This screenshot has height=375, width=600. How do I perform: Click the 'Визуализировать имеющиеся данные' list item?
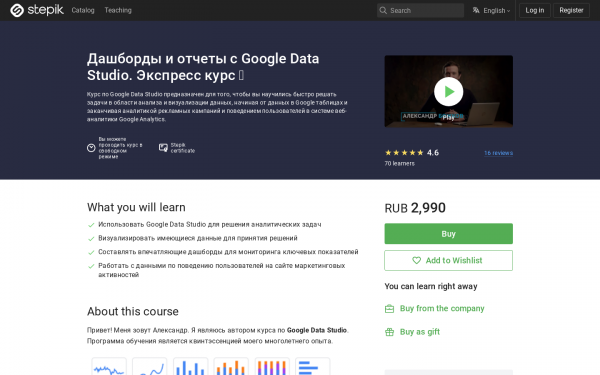click(198, 238)
